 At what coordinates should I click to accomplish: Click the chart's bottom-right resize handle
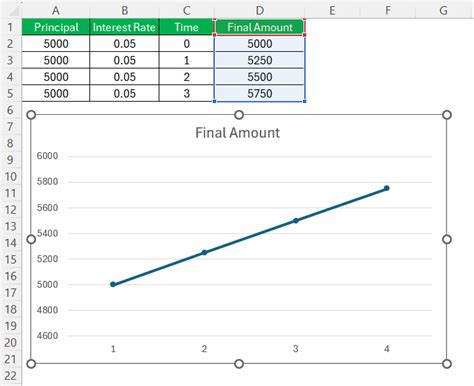(447, 364)
